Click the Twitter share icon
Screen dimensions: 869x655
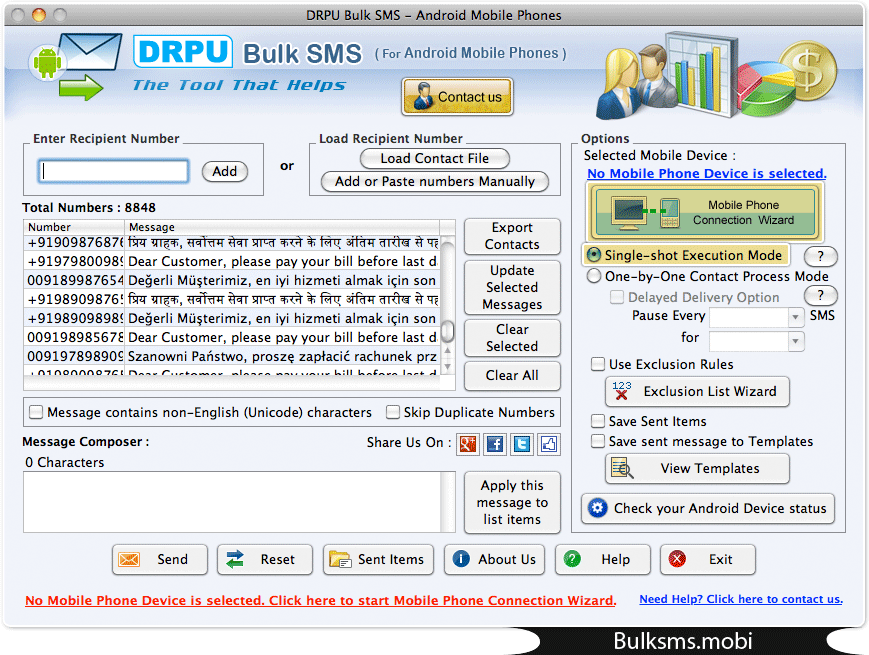[x=522, y=444]
